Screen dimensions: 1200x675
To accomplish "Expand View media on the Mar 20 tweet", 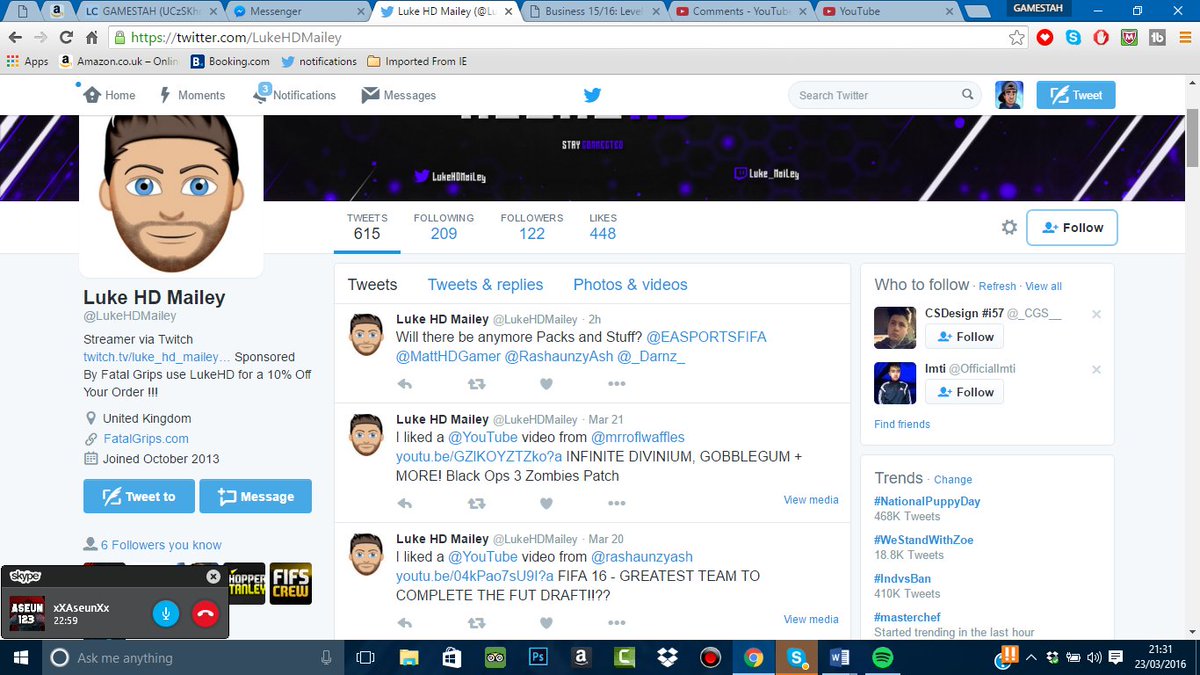I will coord(811,620).
